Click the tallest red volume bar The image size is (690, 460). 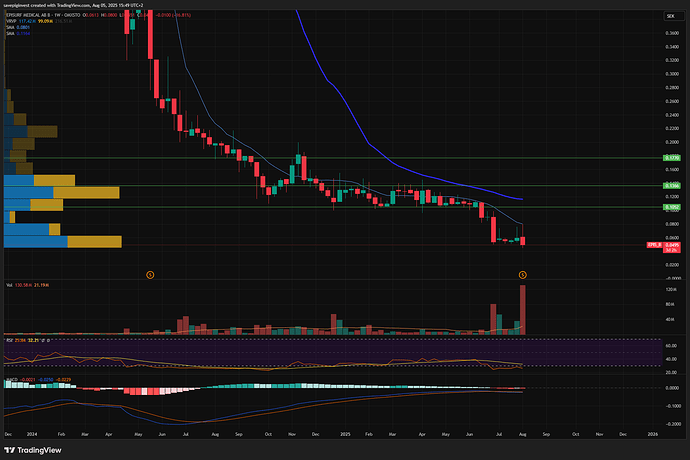click(x=523, y=310)
